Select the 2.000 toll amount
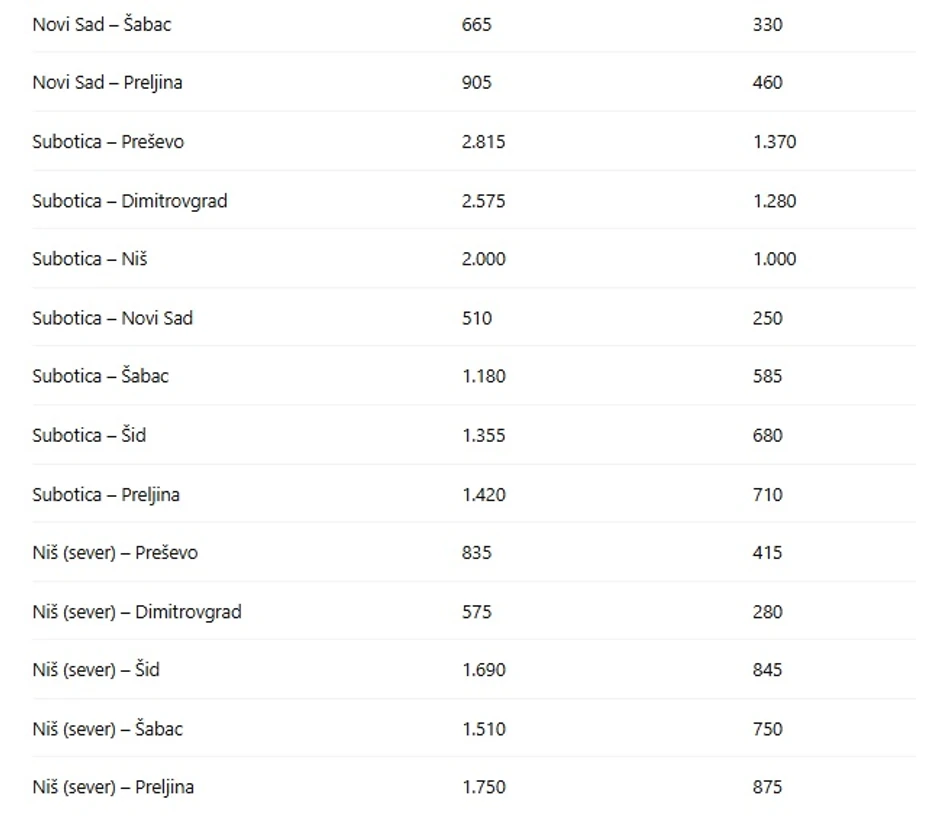Viewport: 940px width, 829px height. [x=484, y=259]
